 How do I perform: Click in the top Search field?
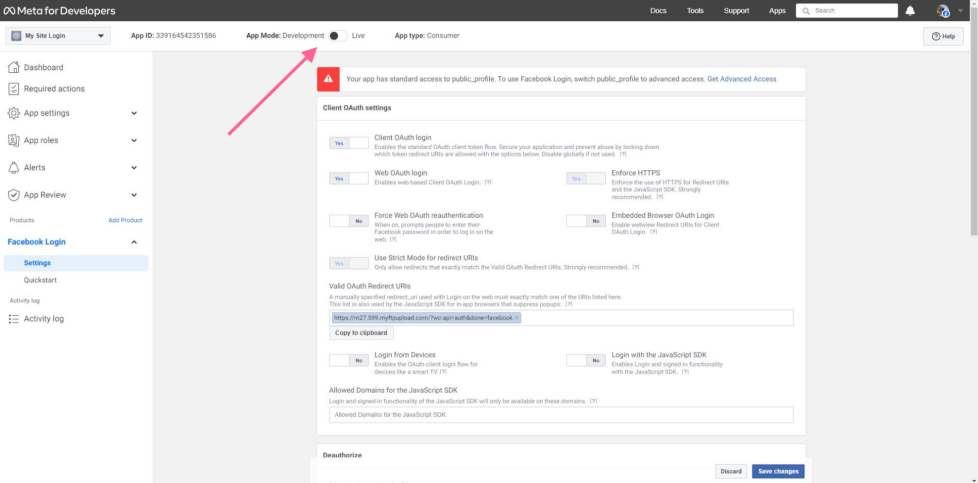tap(846, 11)
